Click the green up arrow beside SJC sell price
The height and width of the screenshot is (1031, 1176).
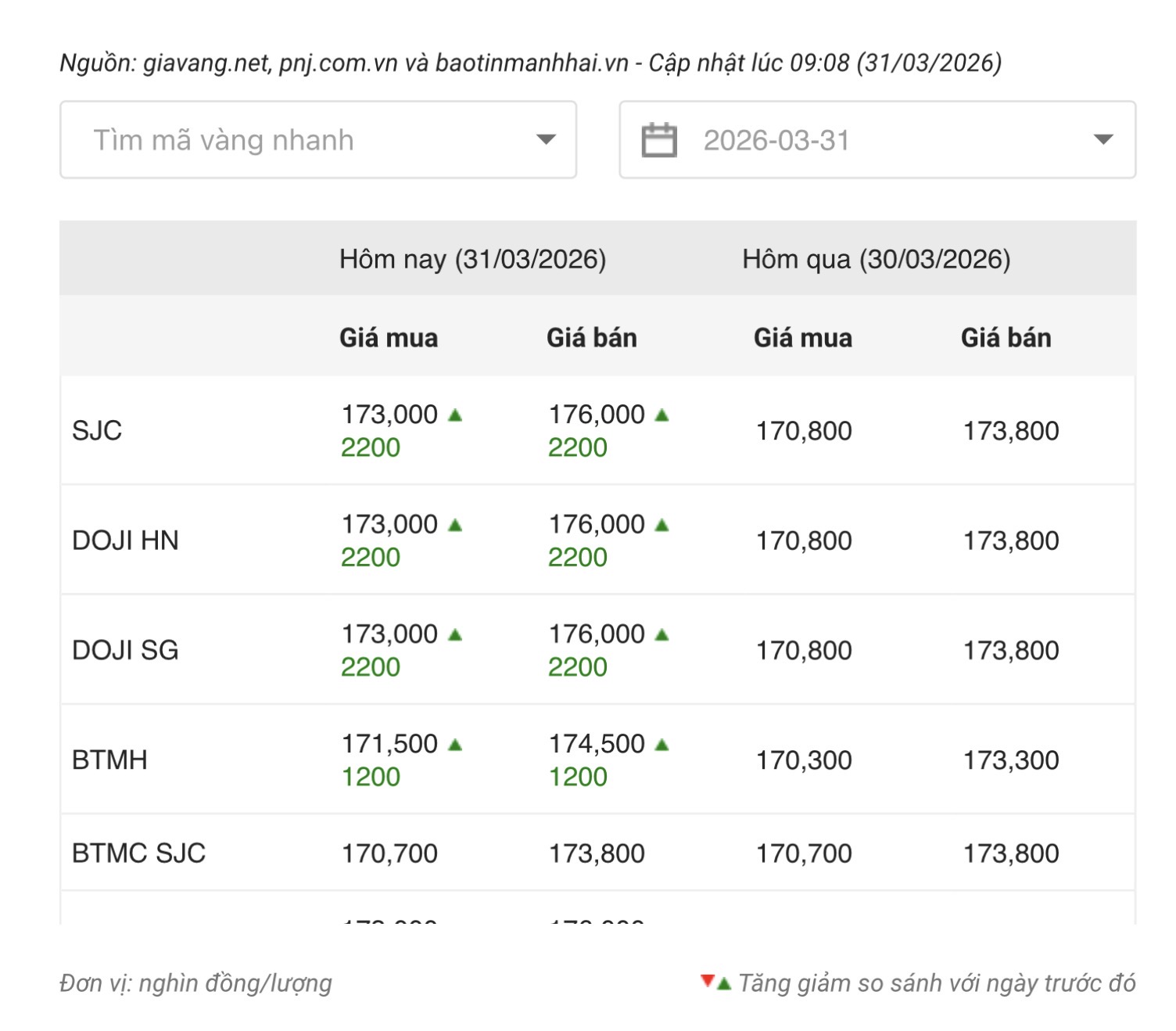pyautogui.click(x=662, y=415)
